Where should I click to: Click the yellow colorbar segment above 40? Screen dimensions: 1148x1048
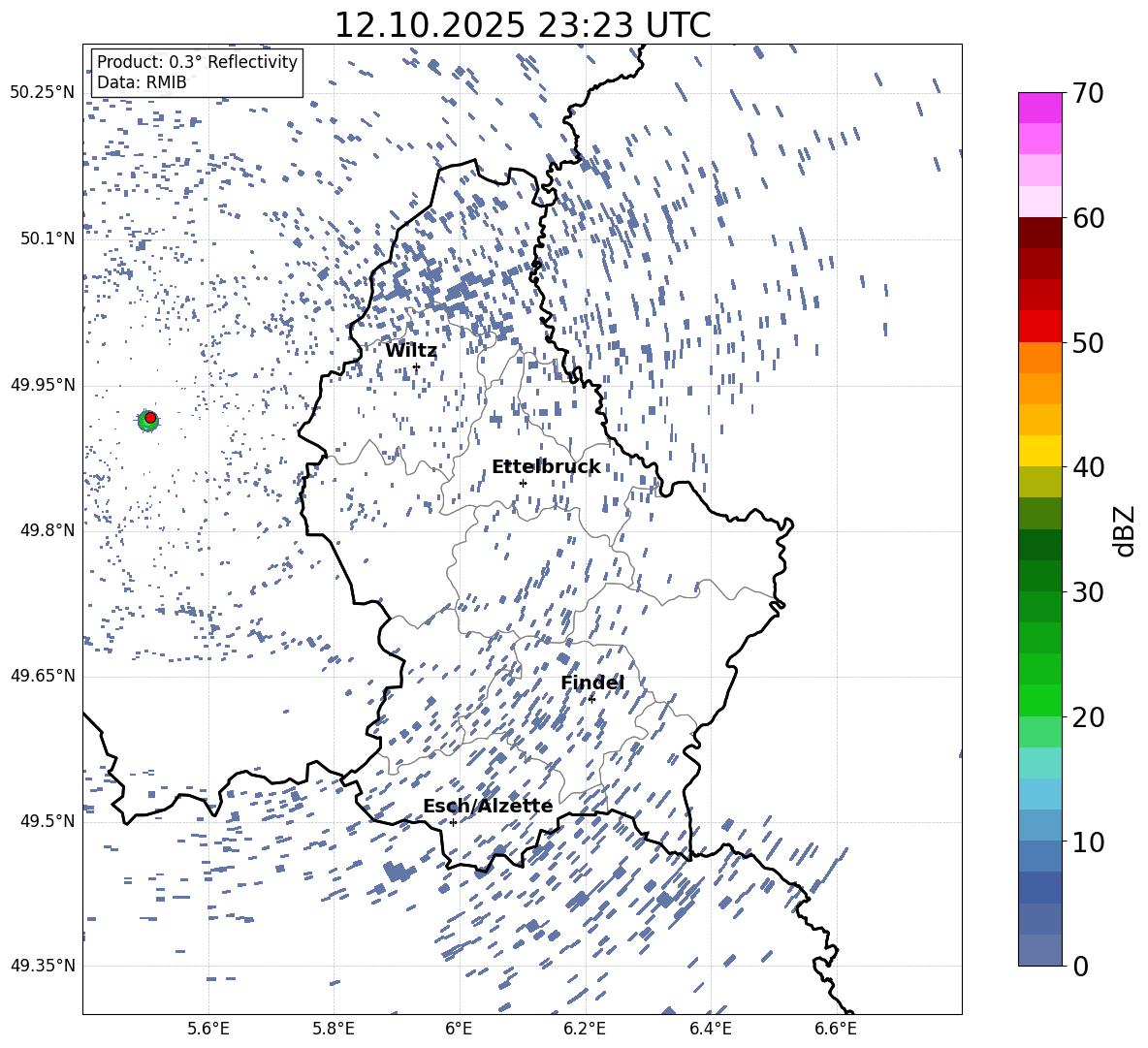1039,451
